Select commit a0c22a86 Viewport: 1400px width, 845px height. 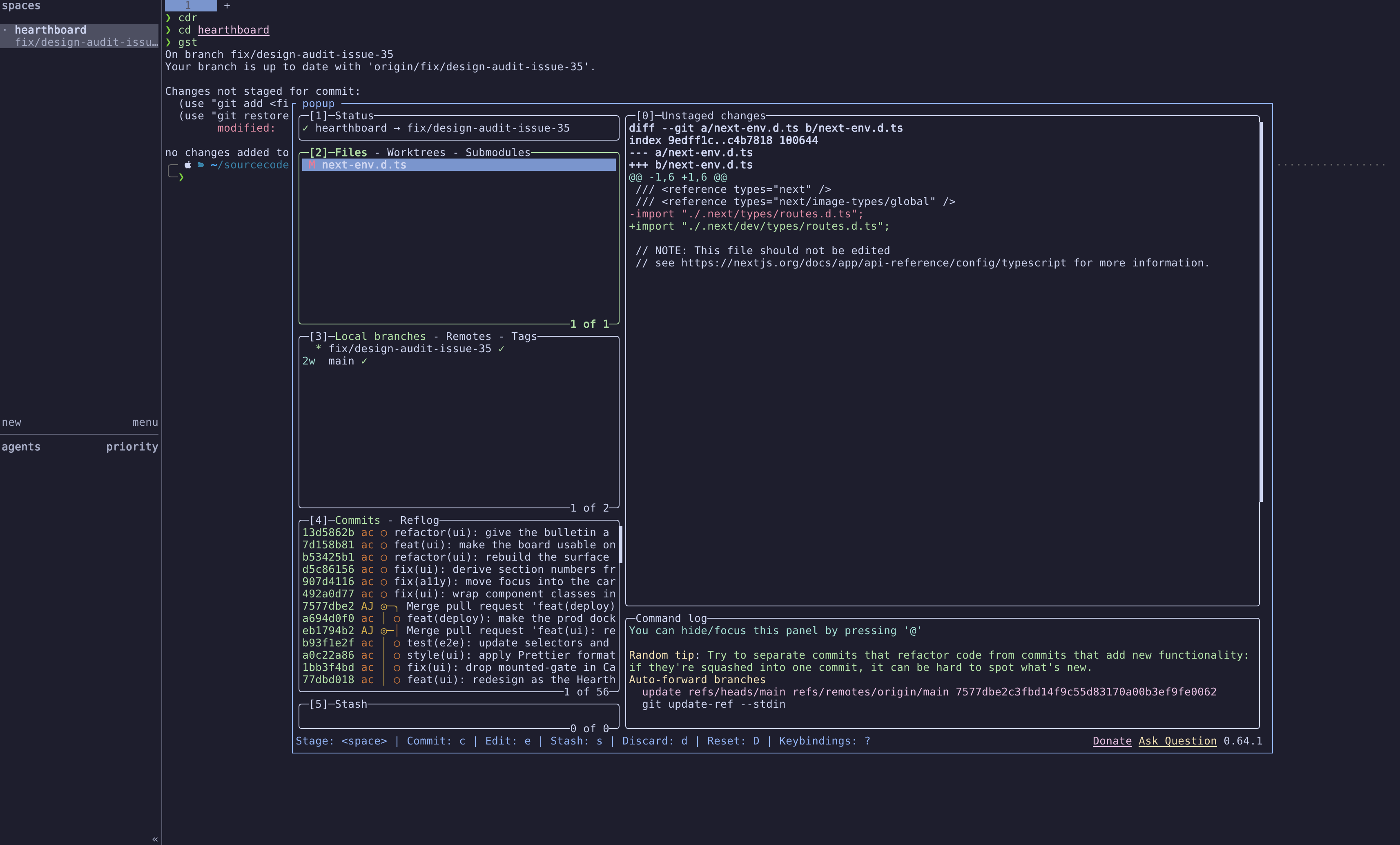pyautogui.click(x=459, y=655)
